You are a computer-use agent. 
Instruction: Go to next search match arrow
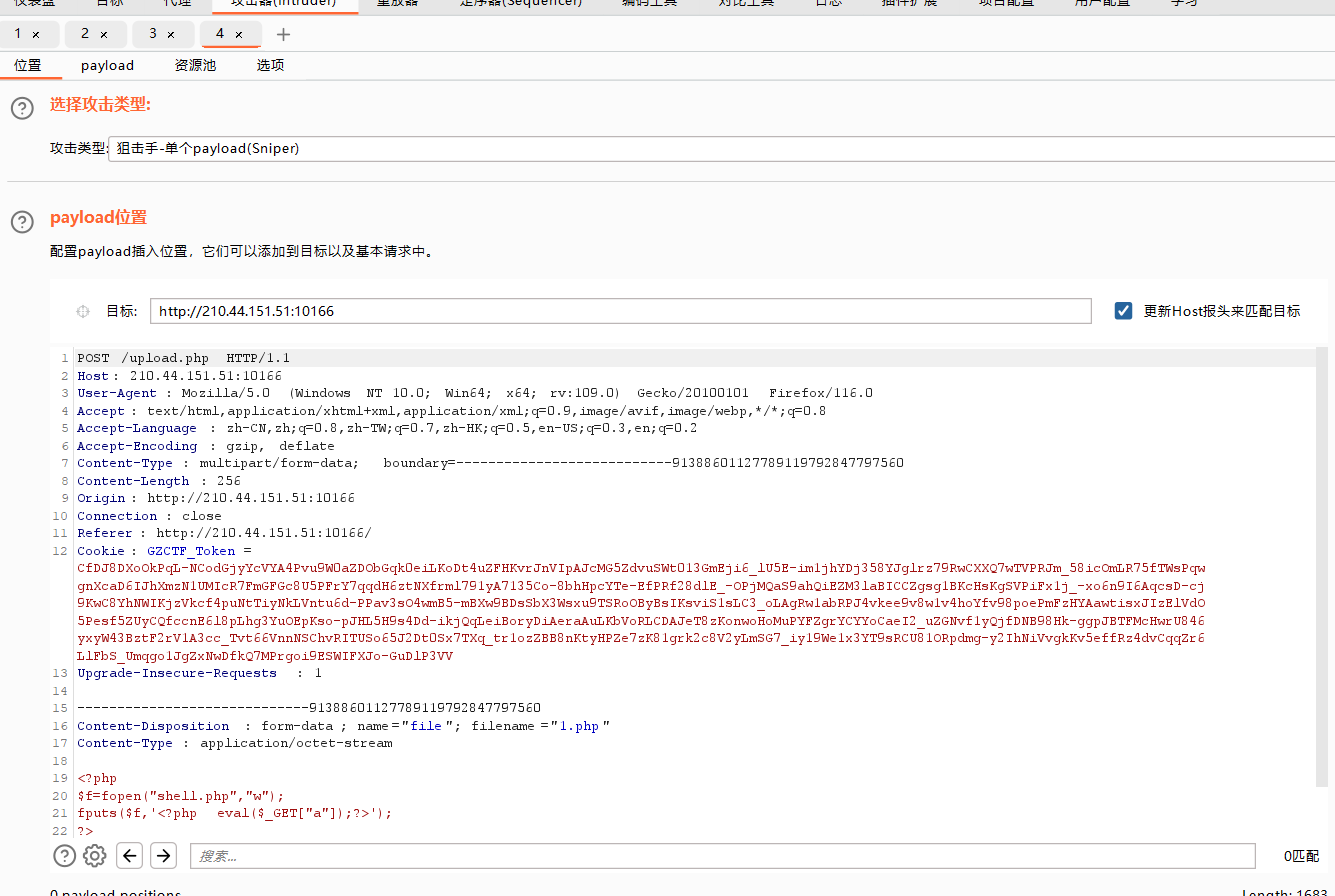point(164,855)
